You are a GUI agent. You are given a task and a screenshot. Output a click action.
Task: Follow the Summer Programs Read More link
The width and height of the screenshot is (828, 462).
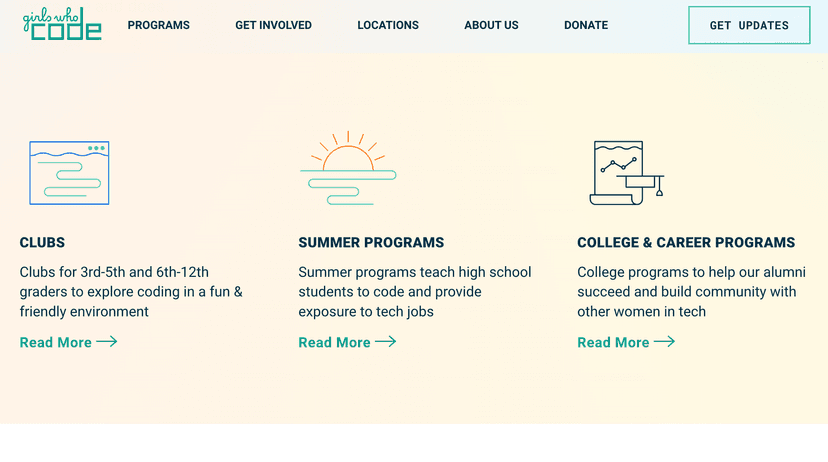[335, 342]
